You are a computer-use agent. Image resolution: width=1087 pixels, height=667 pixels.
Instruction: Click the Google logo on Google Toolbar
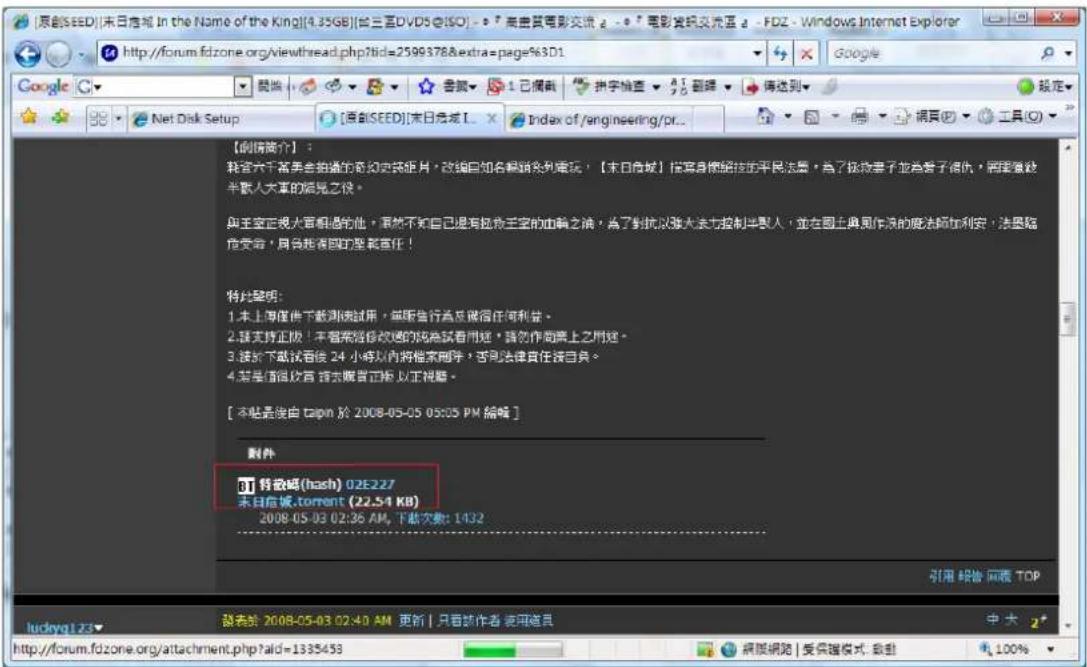(x=43, y=87)
